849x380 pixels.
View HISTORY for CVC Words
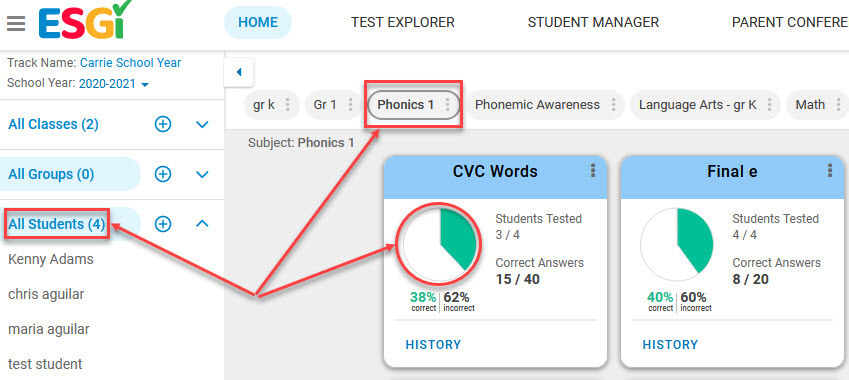tap(433, 345)
